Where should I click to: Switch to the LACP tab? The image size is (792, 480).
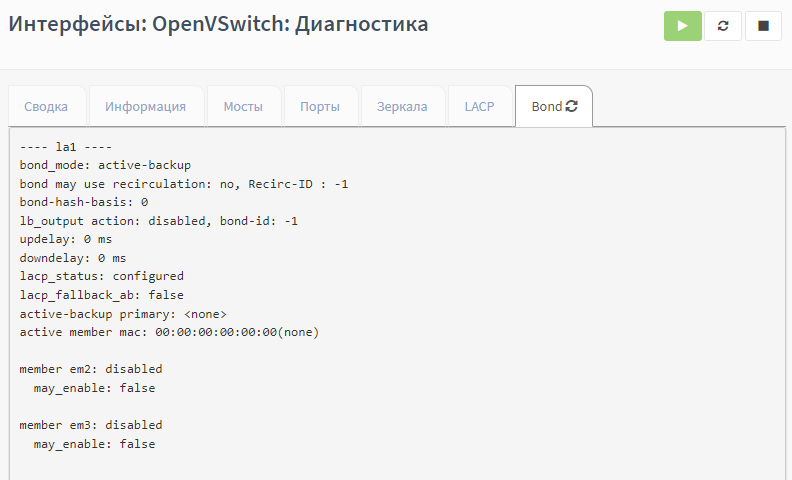coord(479,107)
